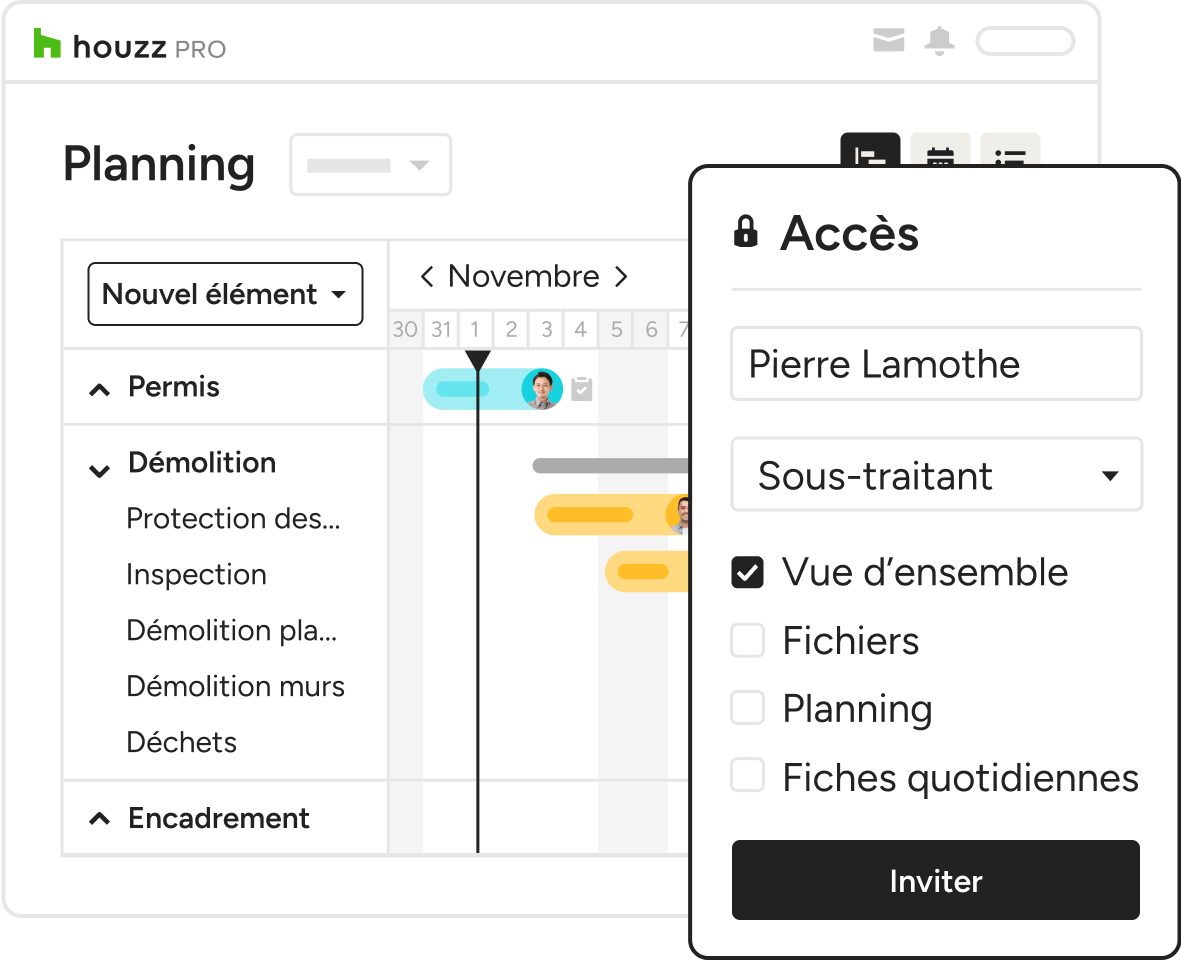Switch to calendar view icon

tap(940, 150)
